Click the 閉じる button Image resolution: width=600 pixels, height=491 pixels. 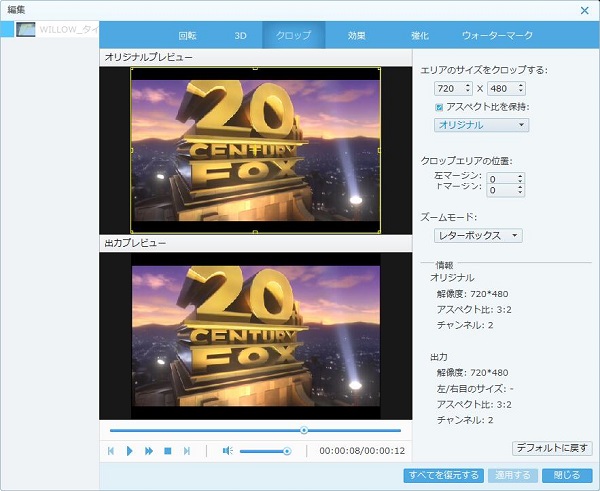click(567, 475)
